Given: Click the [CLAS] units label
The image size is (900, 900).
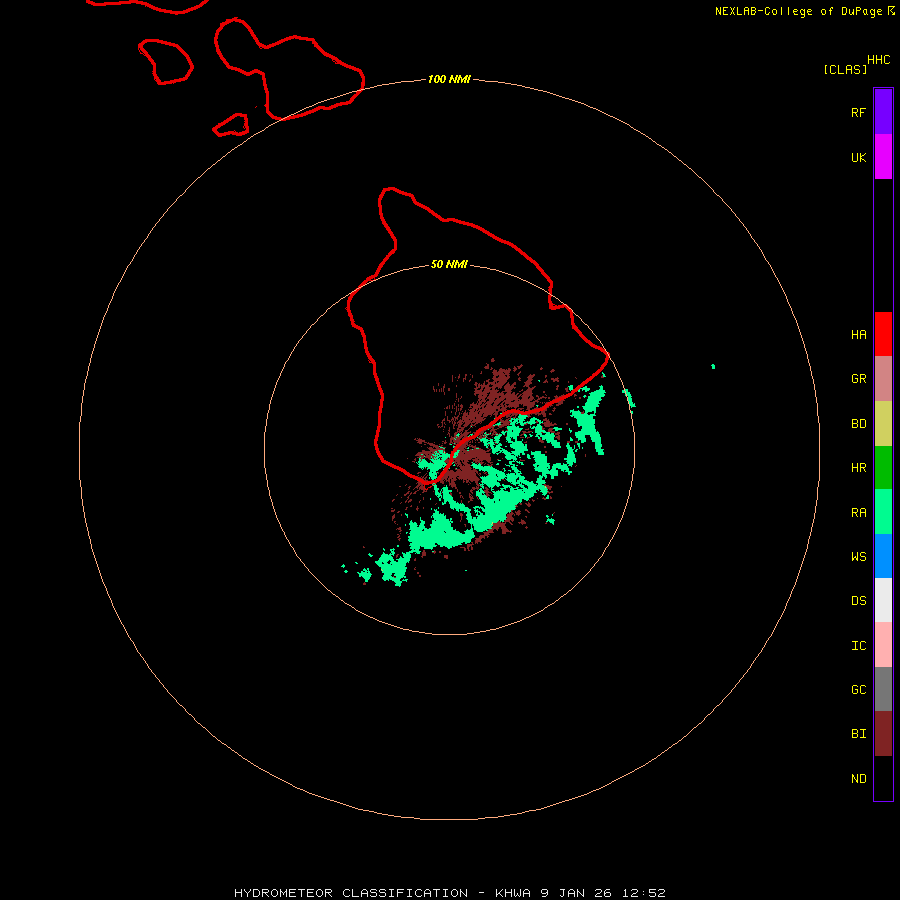Looking at the screenshot, I should 845,70.
